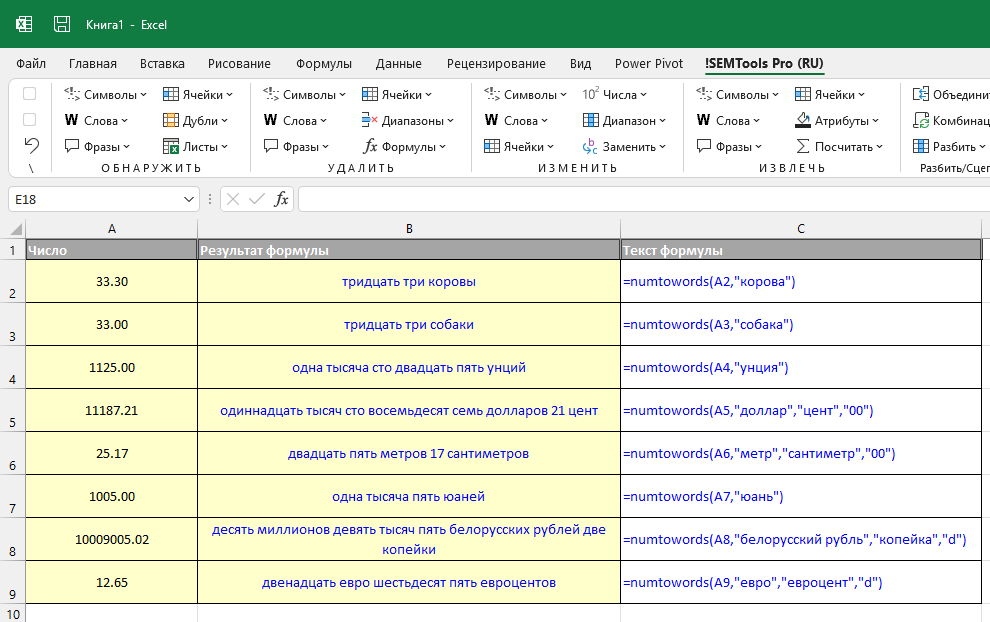Expand the Посчитать dropdown
Screen dimensions: 990x622
point(839,147)
